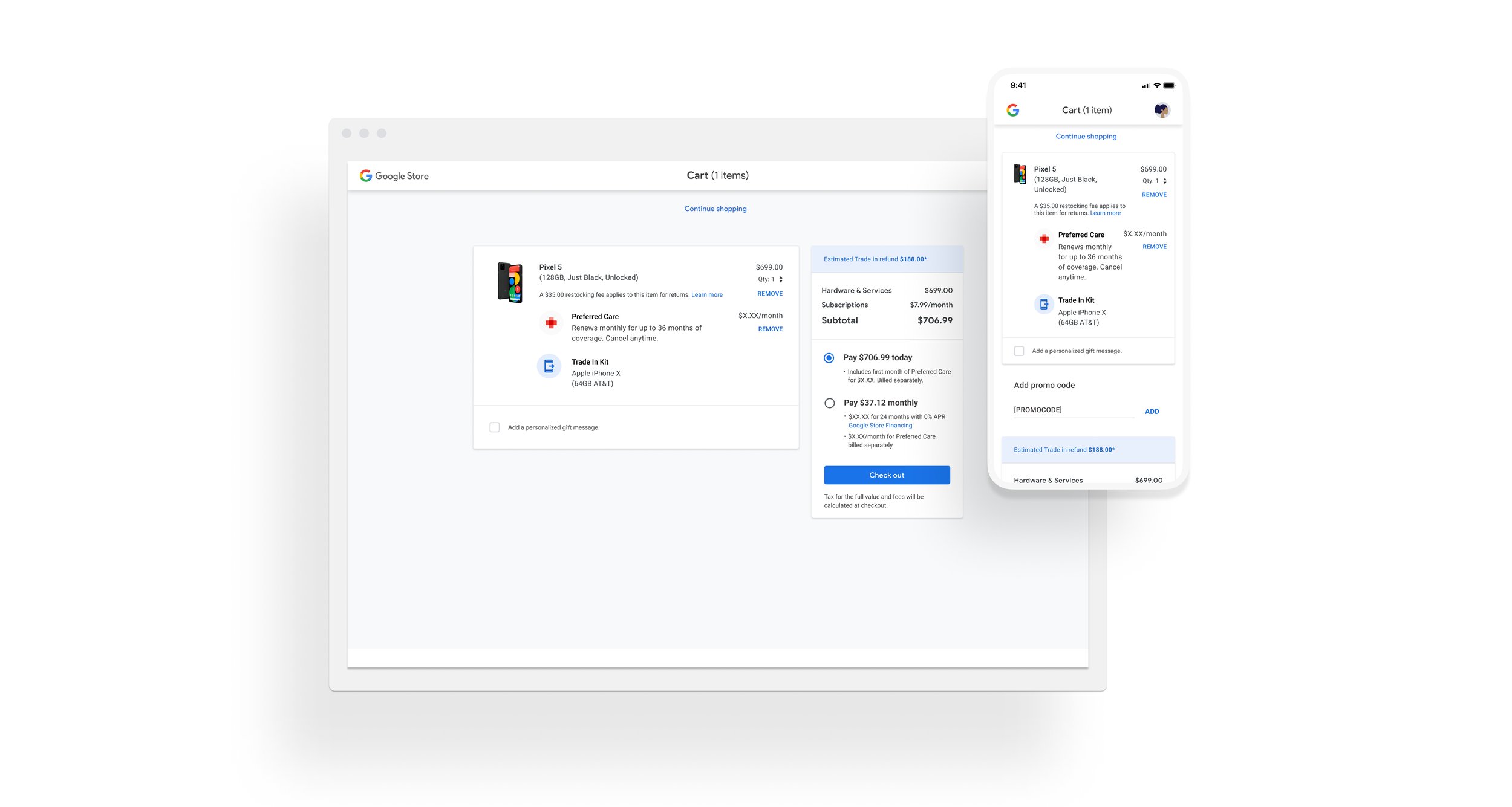This screenshot has width=1512, height=807.
Task: Open the profile avatar on mobile header
Action: (x=1161, y=110)
